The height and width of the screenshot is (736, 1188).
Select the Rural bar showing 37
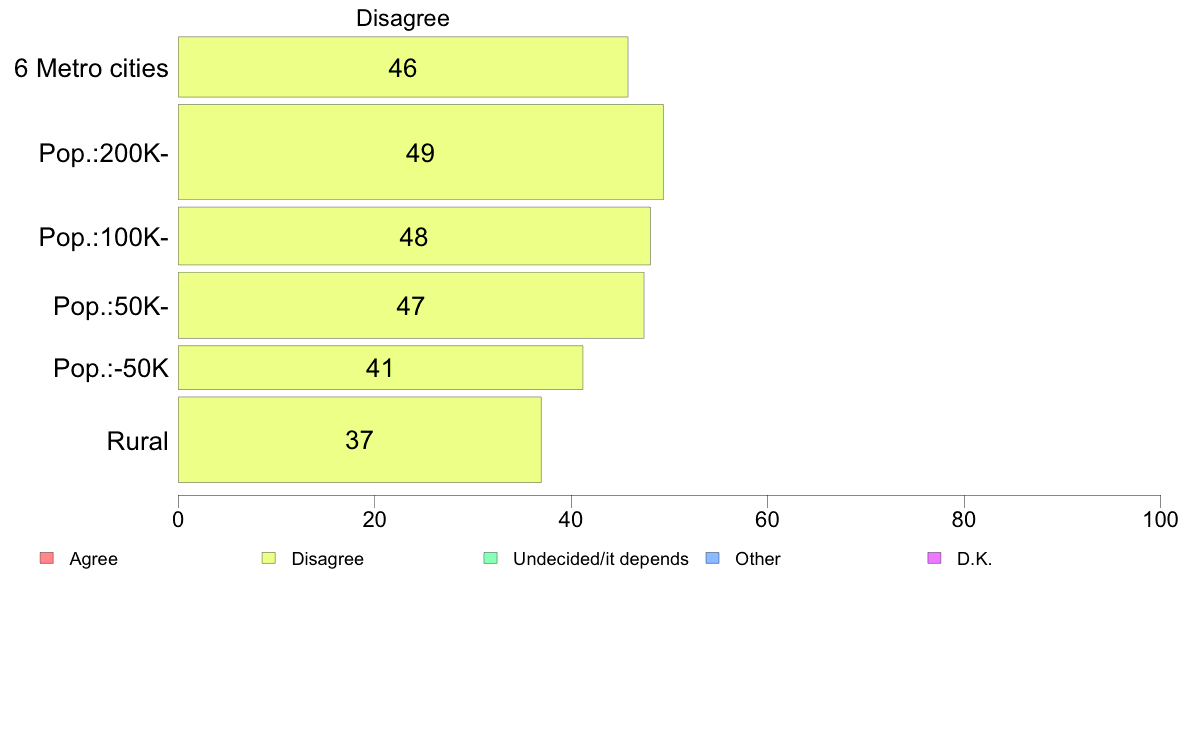click(x=360, y=440)
